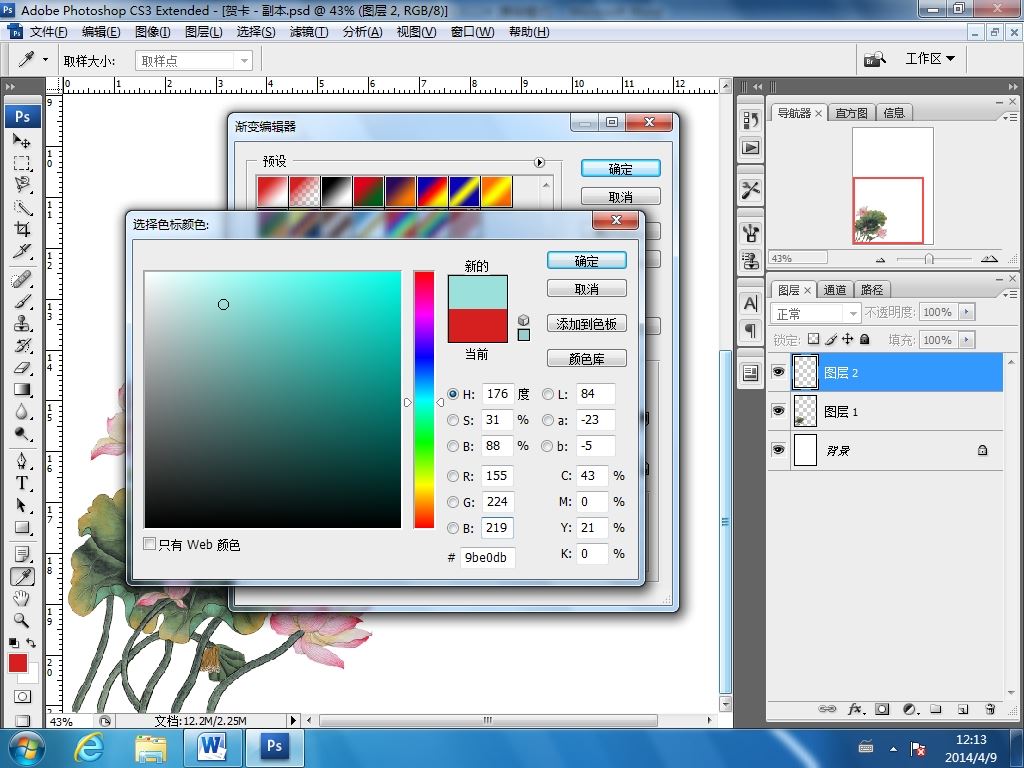Screen dimensions: 1024x768
Task: Click 确定 in gradient editor
Action: click(620, 169)
